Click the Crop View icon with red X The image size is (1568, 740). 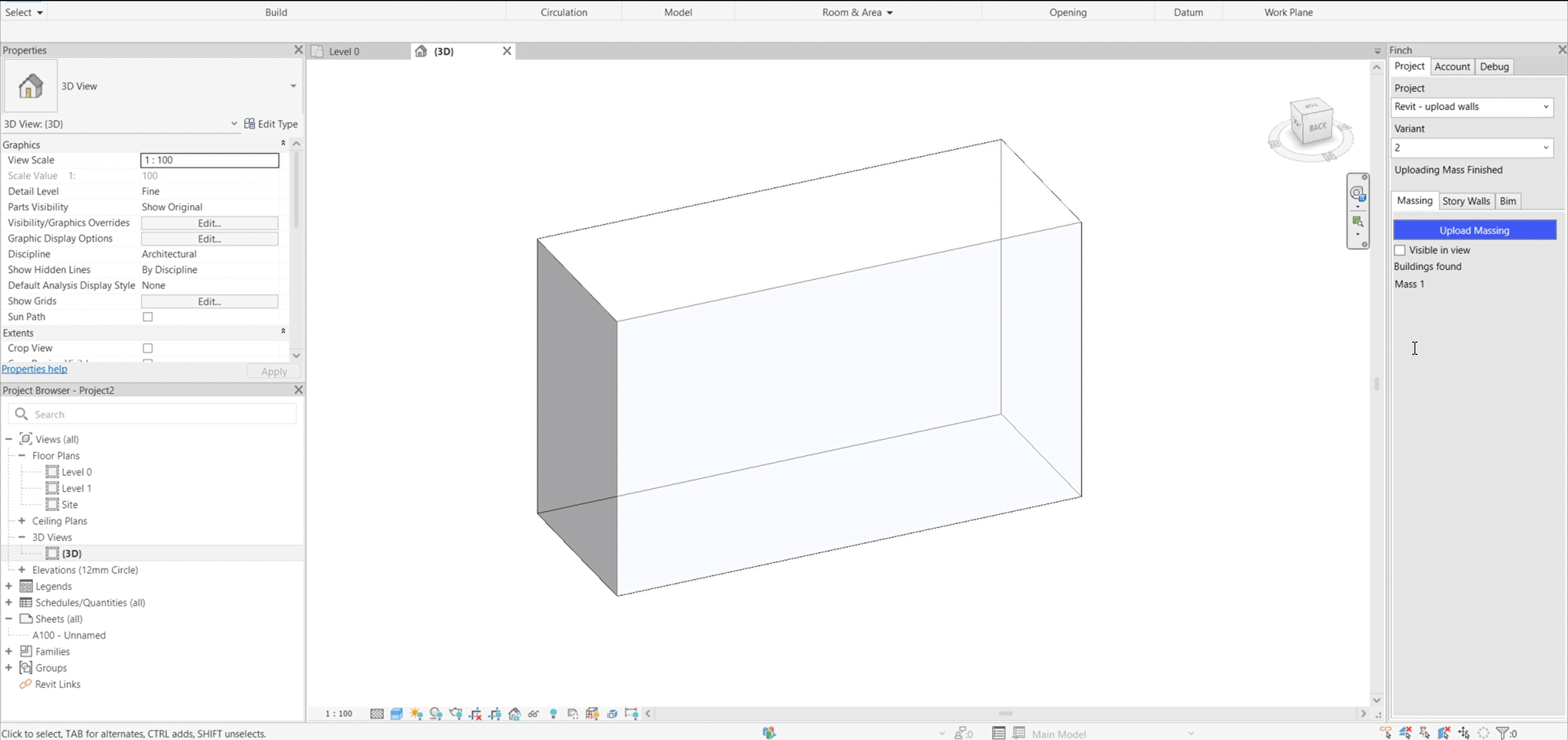(x=476, y=713)
